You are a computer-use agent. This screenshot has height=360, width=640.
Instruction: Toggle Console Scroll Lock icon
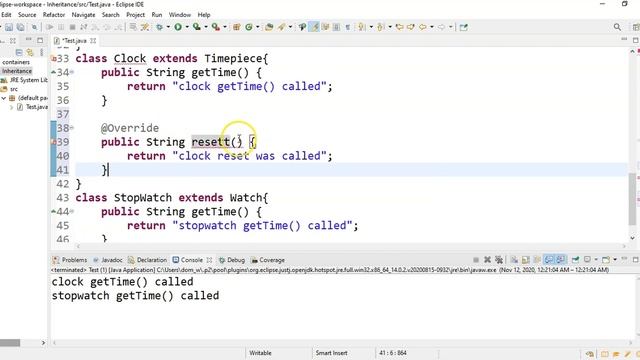pyautogui.click(x=526, y=260)
